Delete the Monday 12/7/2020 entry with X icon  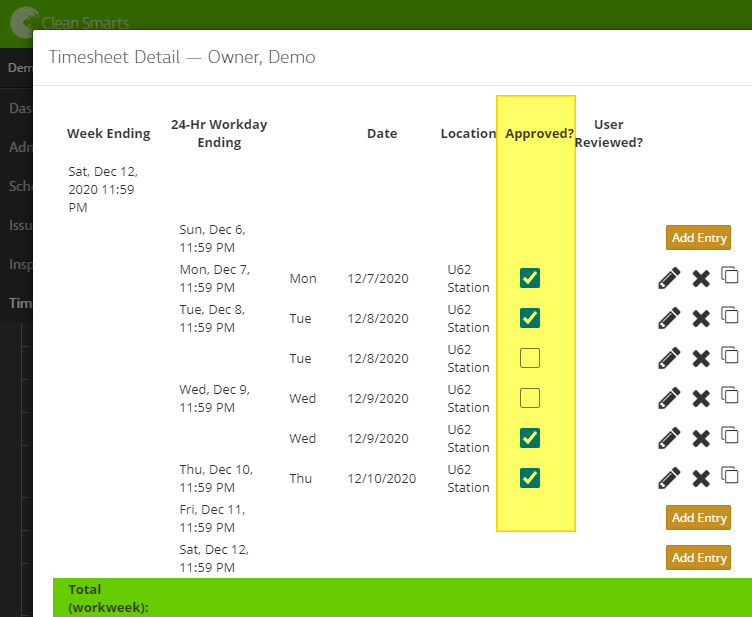[x=701, y=278]
